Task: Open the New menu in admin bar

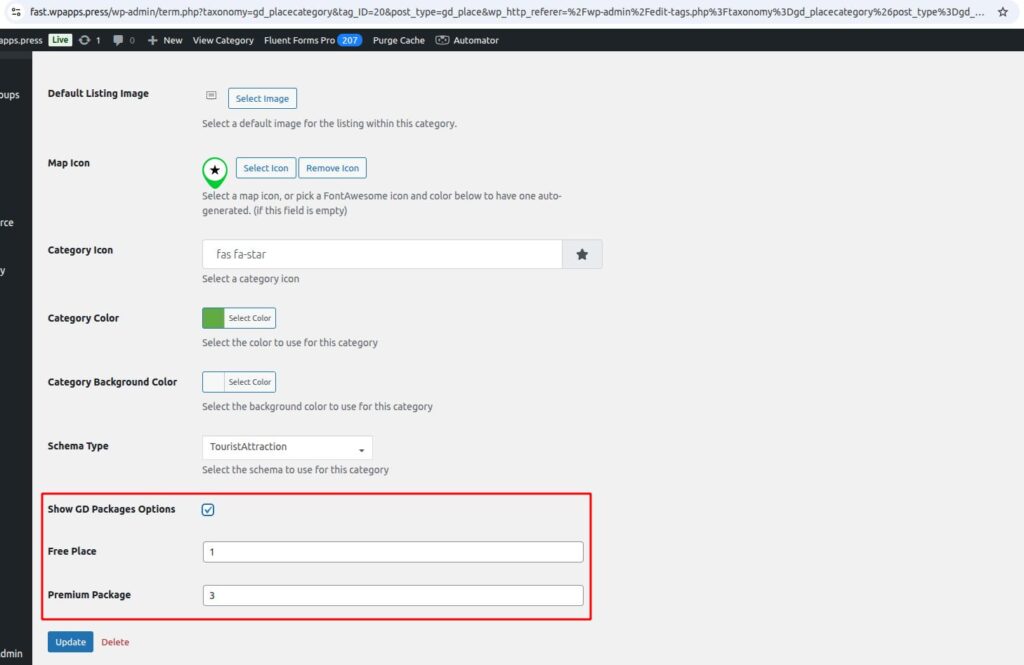Action: click(x=165, y=40)
